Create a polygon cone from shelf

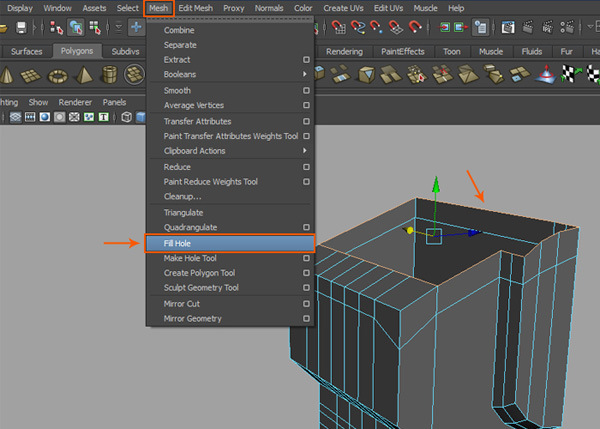(6, 75)
